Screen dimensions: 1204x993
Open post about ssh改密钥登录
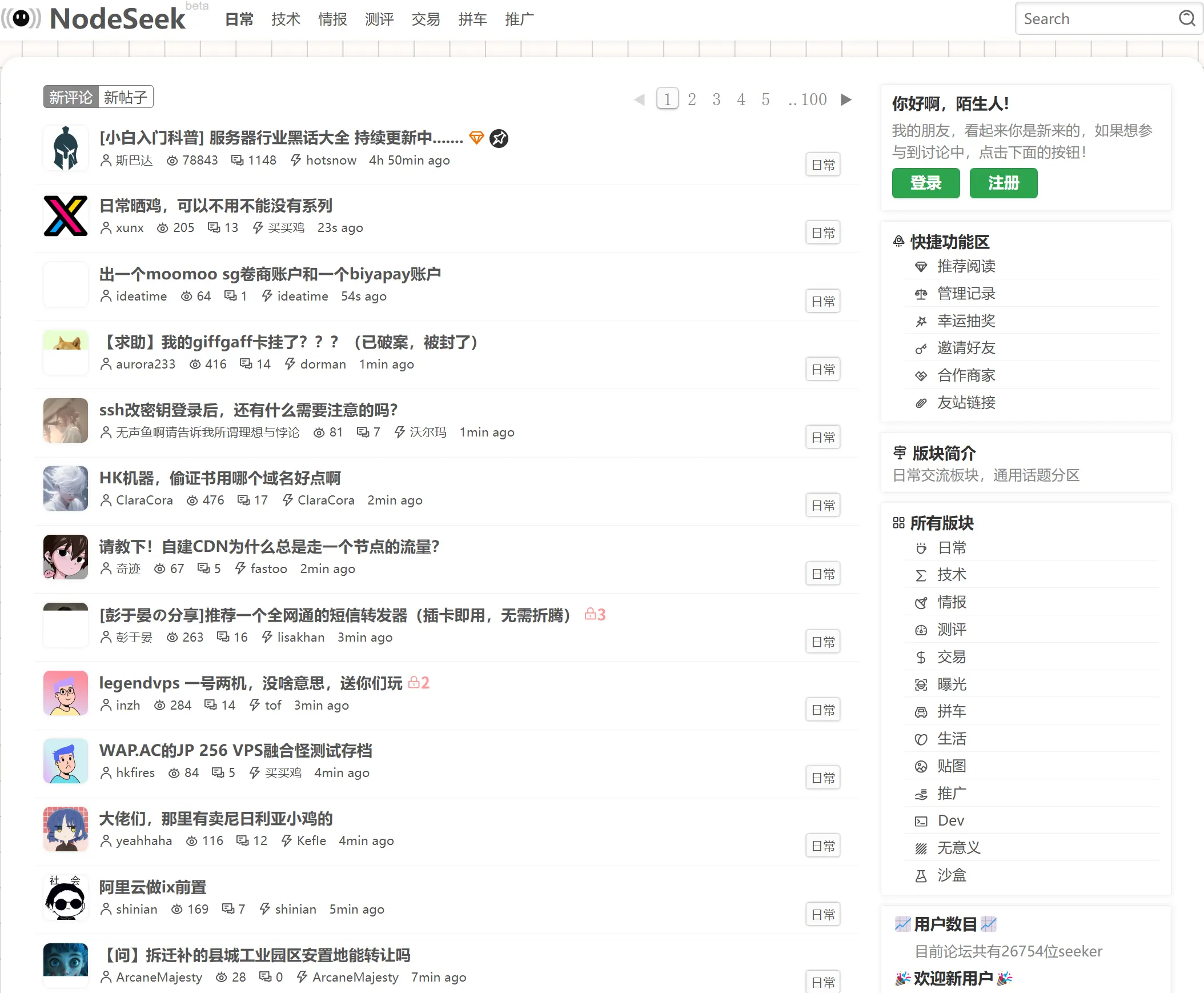click(x=248, y=410)
